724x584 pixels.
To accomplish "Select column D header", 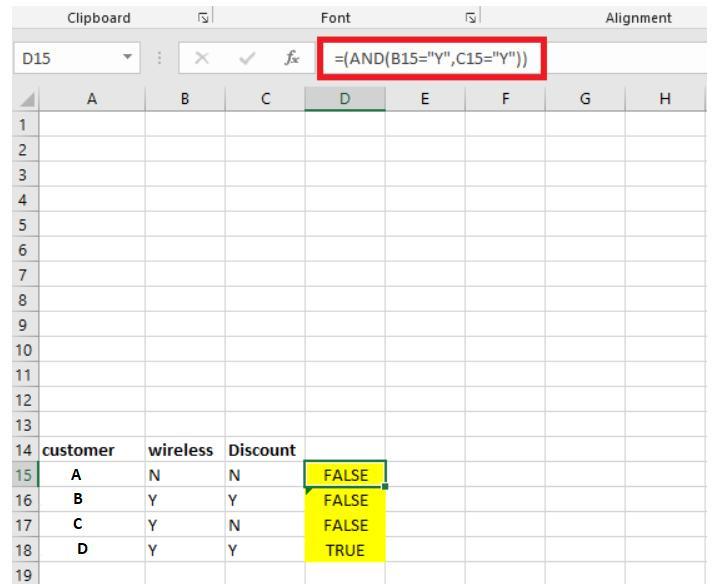I will [345, 99].
